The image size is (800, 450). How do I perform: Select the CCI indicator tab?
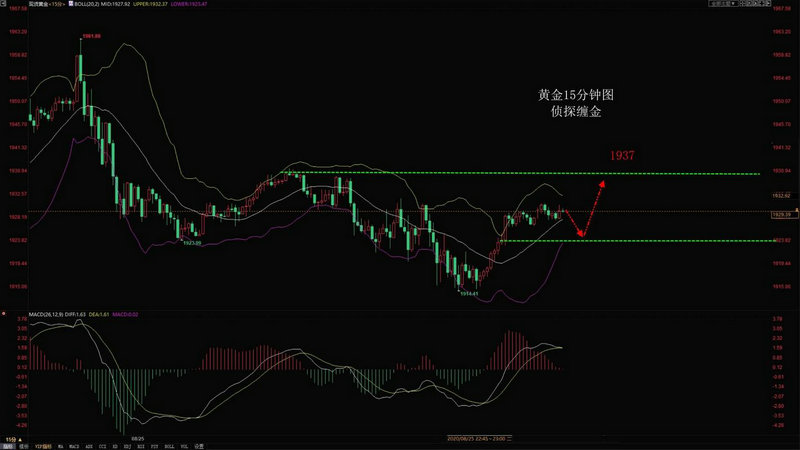click(103, 446)
